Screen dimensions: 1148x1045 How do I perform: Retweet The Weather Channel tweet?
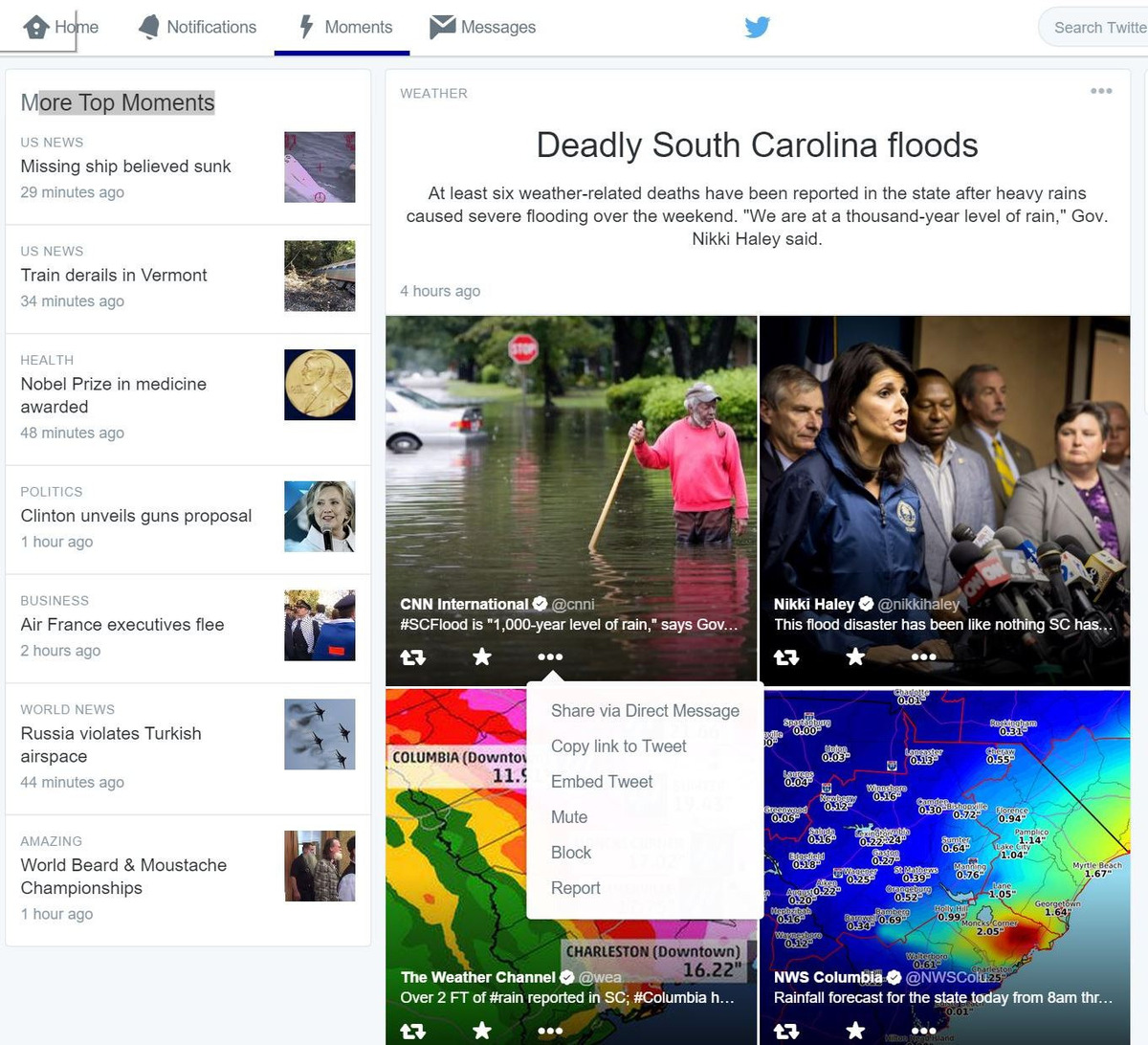pos(412,1031)
